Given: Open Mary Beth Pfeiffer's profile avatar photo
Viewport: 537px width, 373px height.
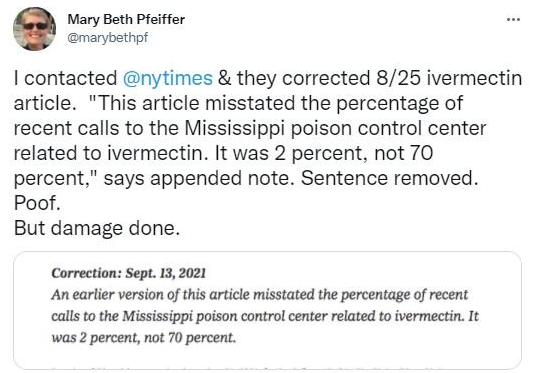Looking at the screenshot, I should [34, 28].
